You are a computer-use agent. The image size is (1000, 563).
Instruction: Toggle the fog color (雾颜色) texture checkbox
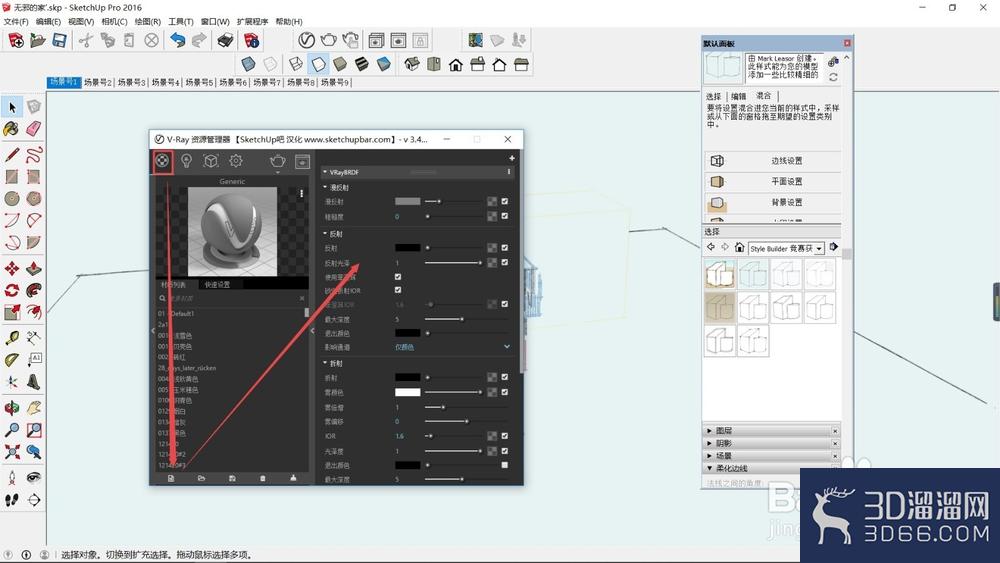tap(504, 392)
